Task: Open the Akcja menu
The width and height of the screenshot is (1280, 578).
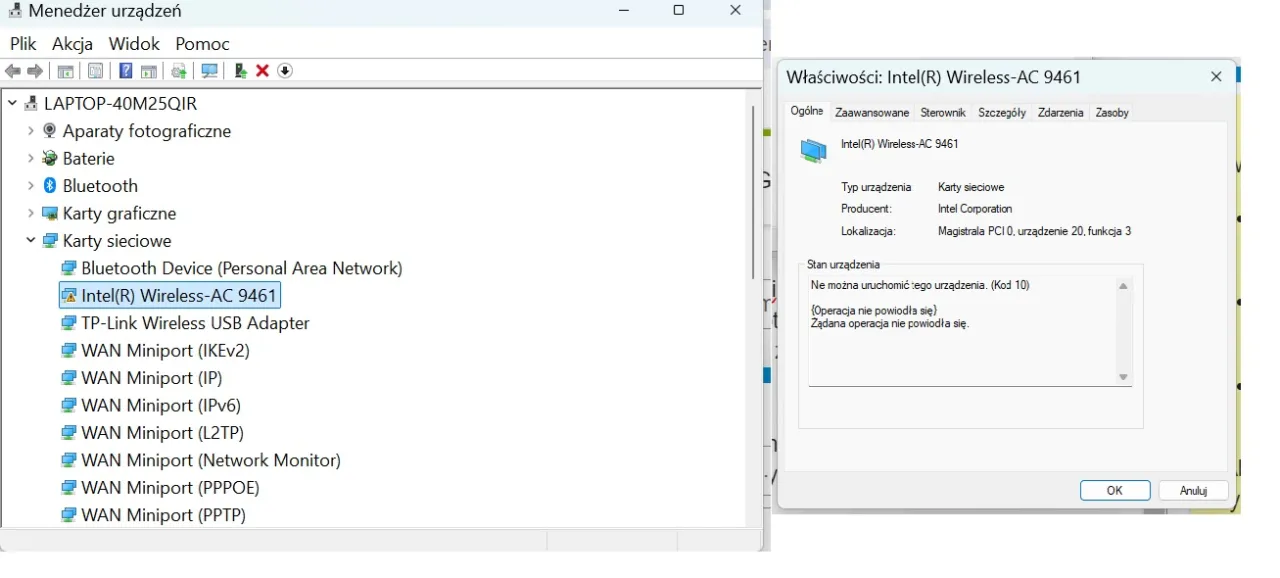Action: [x=71, y=43]
